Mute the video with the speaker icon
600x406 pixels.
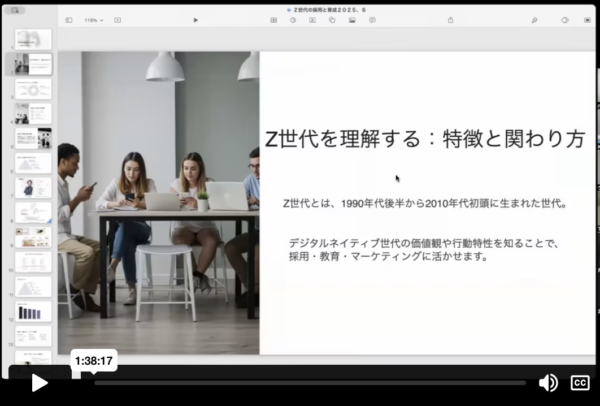[548, 382]
